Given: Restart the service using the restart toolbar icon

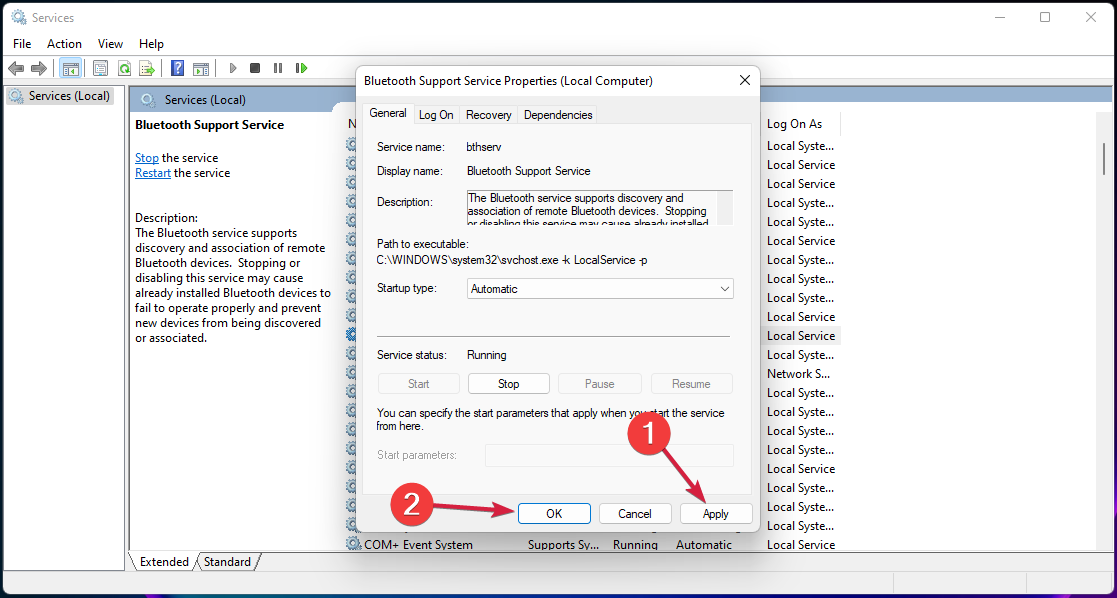Looking at the screenshot, I should click(301, 67).
